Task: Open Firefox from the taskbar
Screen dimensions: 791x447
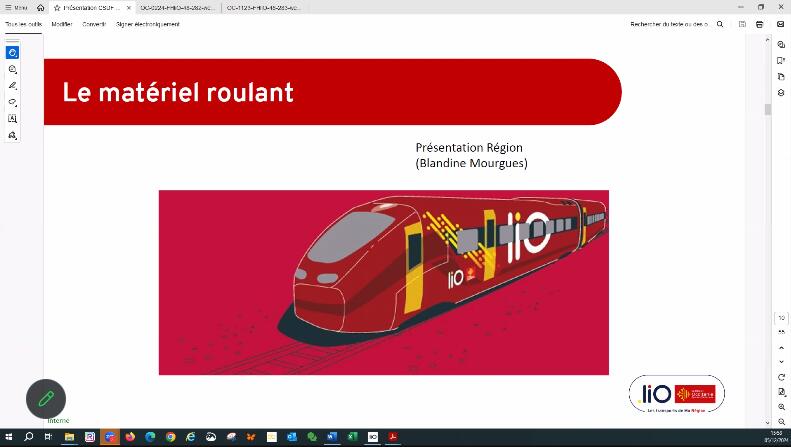Action: pyautogui.click(x=130, y=437)
